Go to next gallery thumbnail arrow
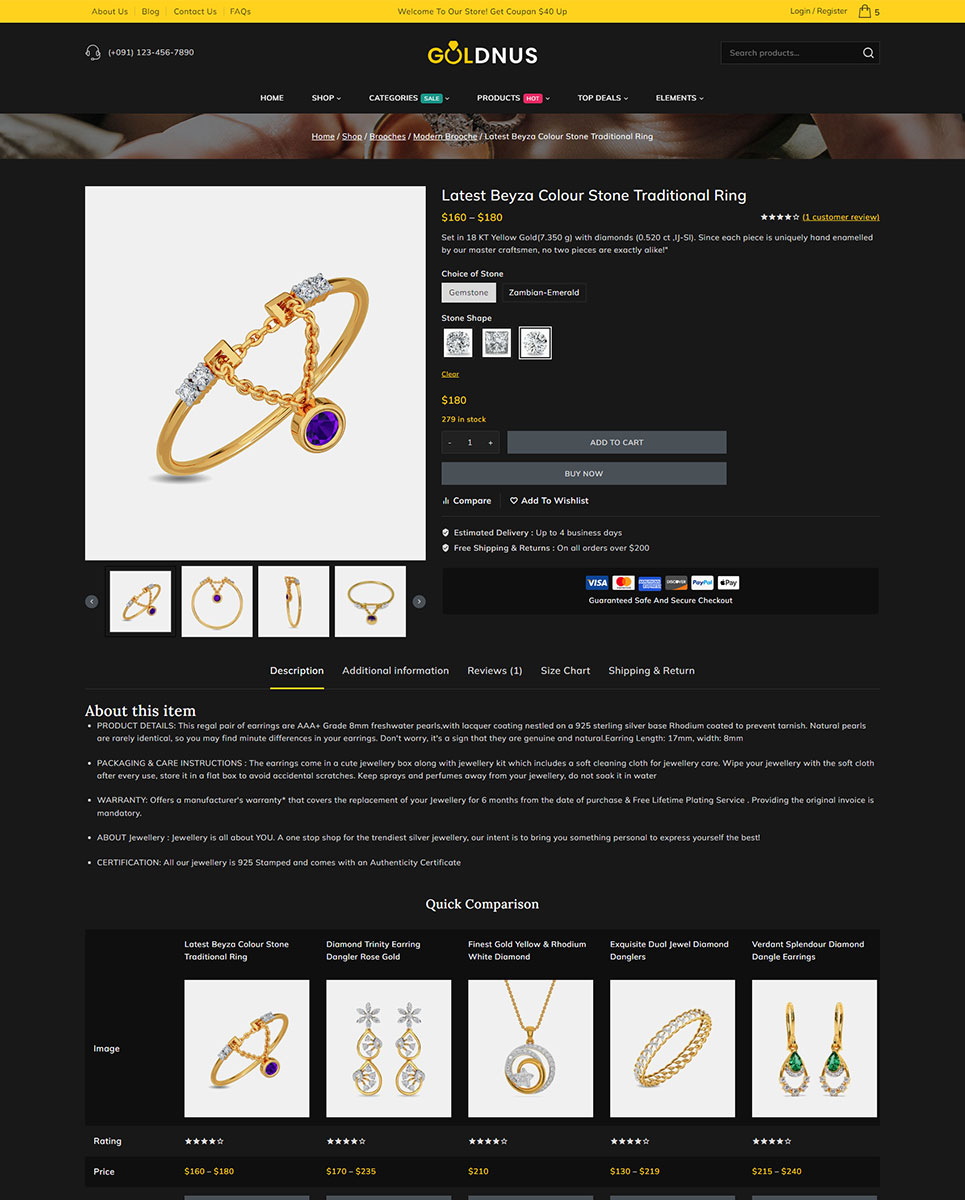 coord(419,601)
